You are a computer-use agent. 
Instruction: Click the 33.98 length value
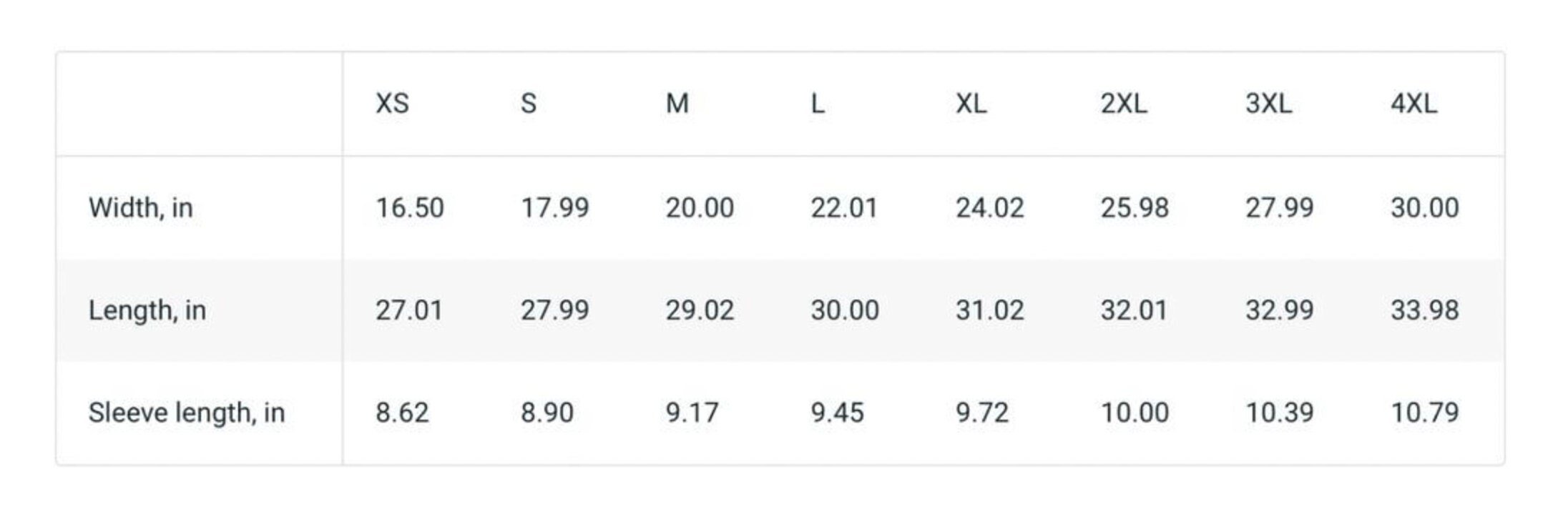(x=1424, y=310)
